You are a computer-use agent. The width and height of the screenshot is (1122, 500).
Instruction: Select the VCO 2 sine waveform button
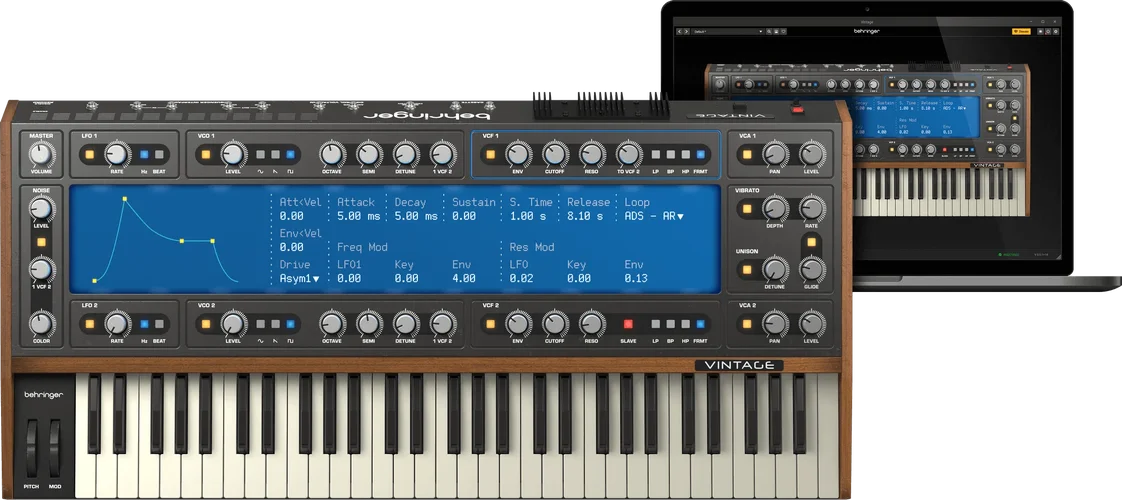tap(260, 324)
